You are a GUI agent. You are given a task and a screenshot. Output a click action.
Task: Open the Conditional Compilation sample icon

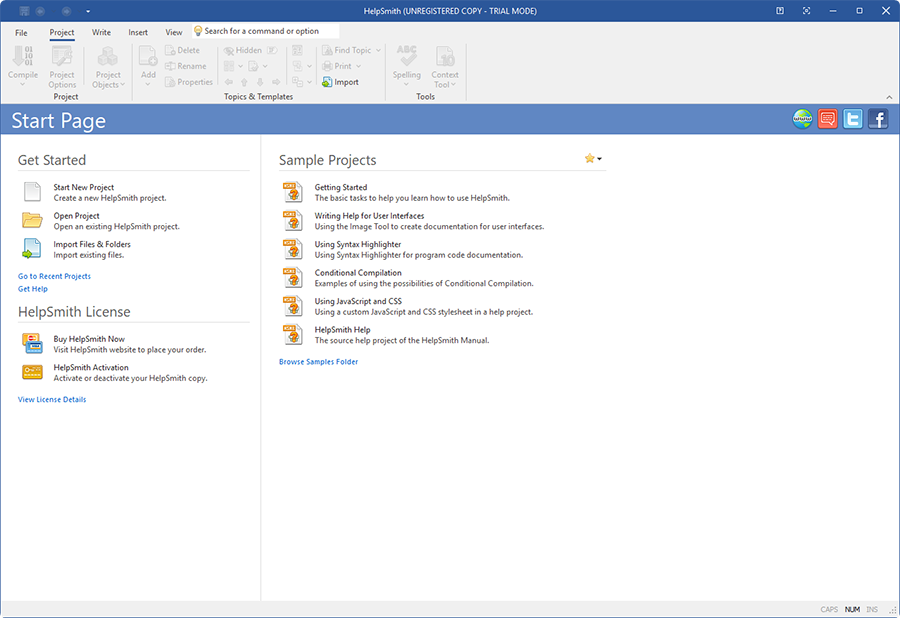[293, 277]
